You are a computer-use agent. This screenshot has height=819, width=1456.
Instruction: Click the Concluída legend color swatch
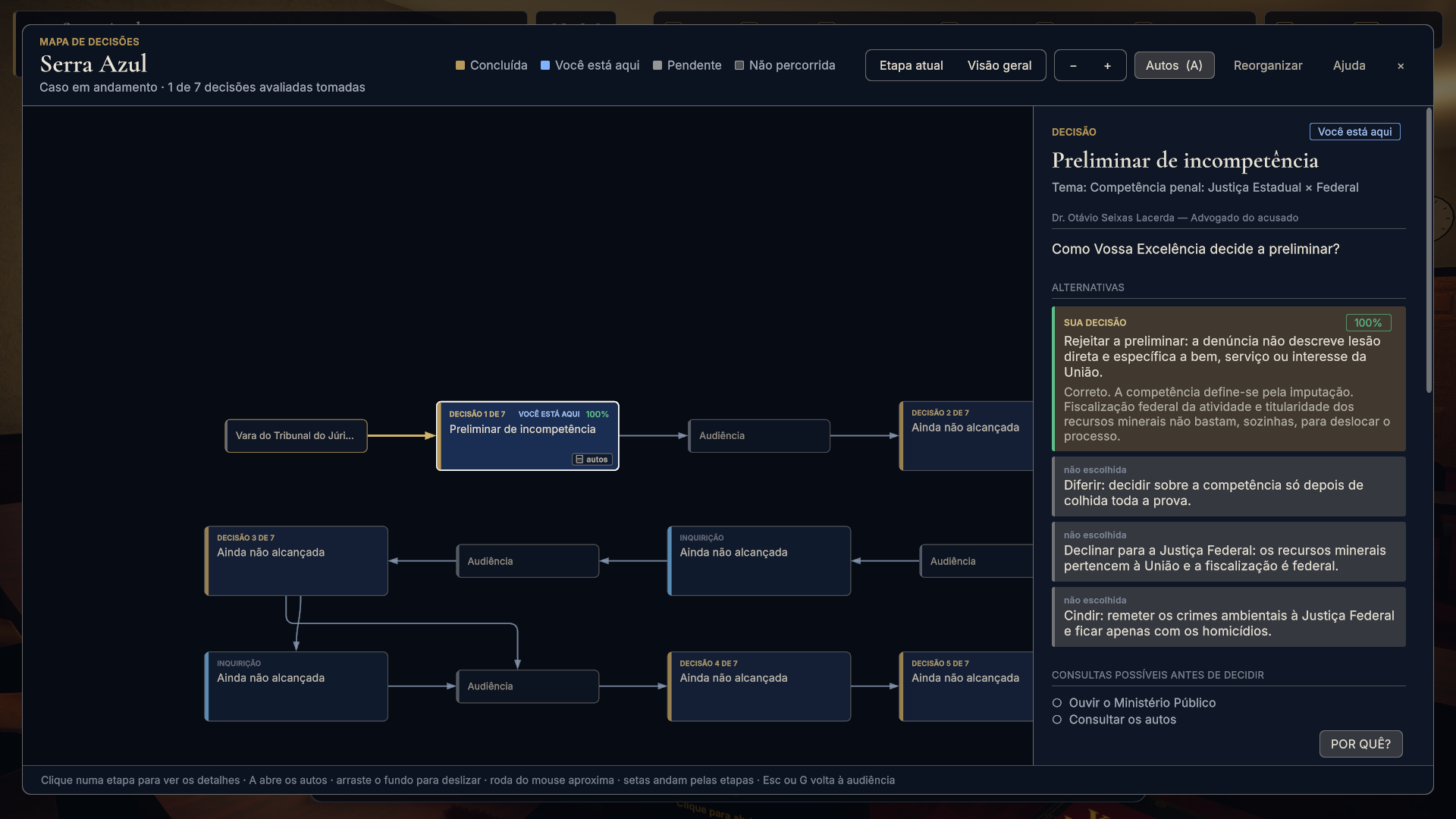[x=460, y=65]
